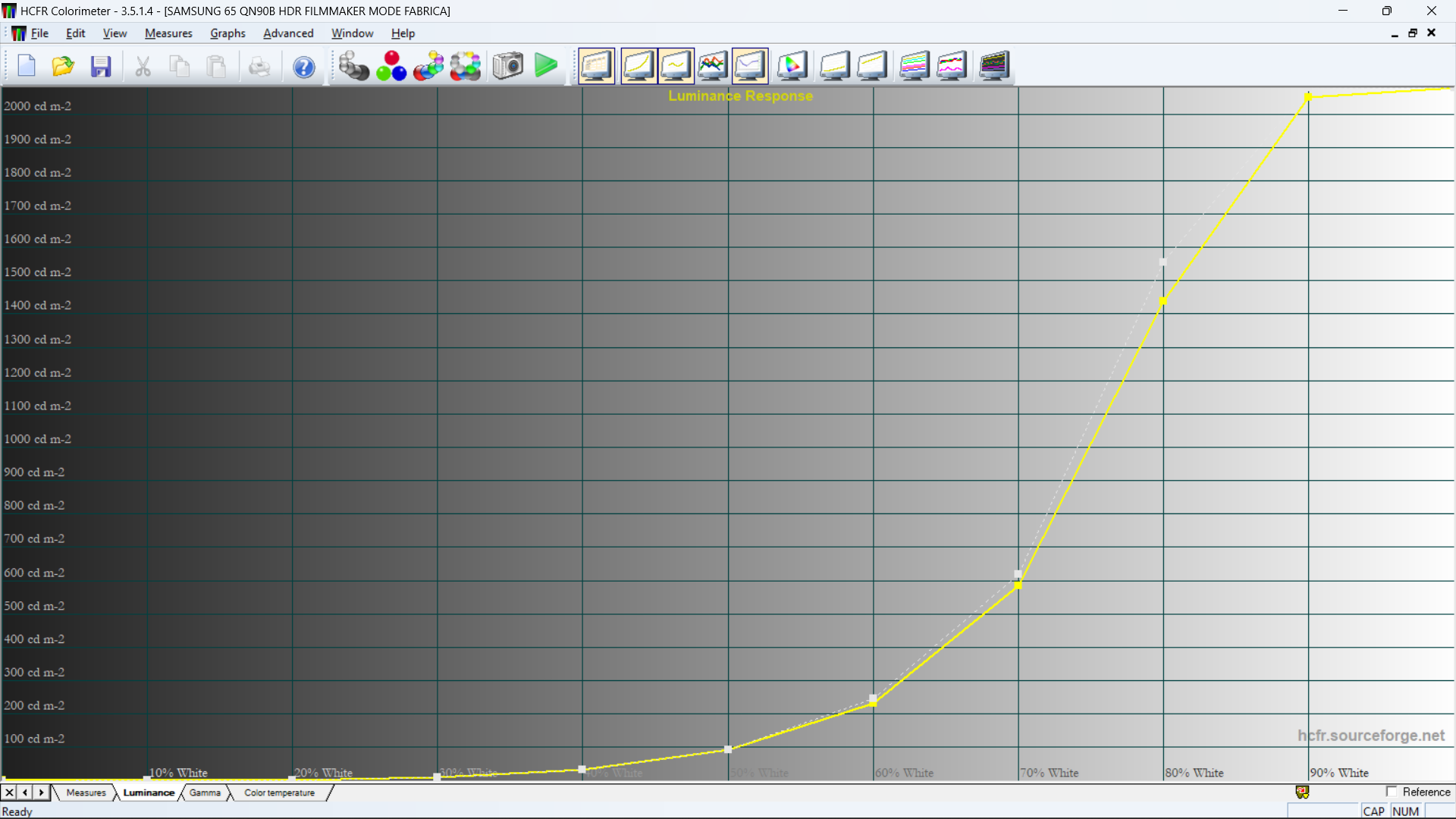Click the Measure primary colors RGB icon
This screenshot has width=1456, height=819.
(391, 66)
